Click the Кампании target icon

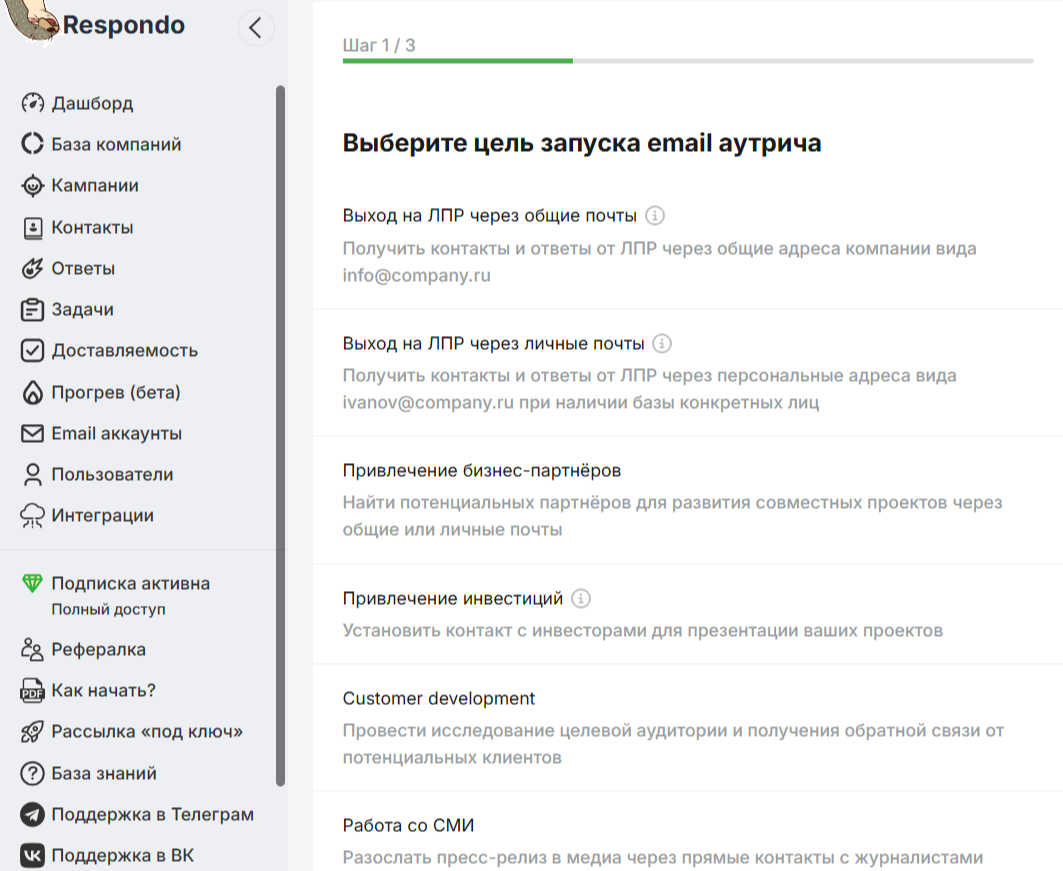(x=33, y=185)
